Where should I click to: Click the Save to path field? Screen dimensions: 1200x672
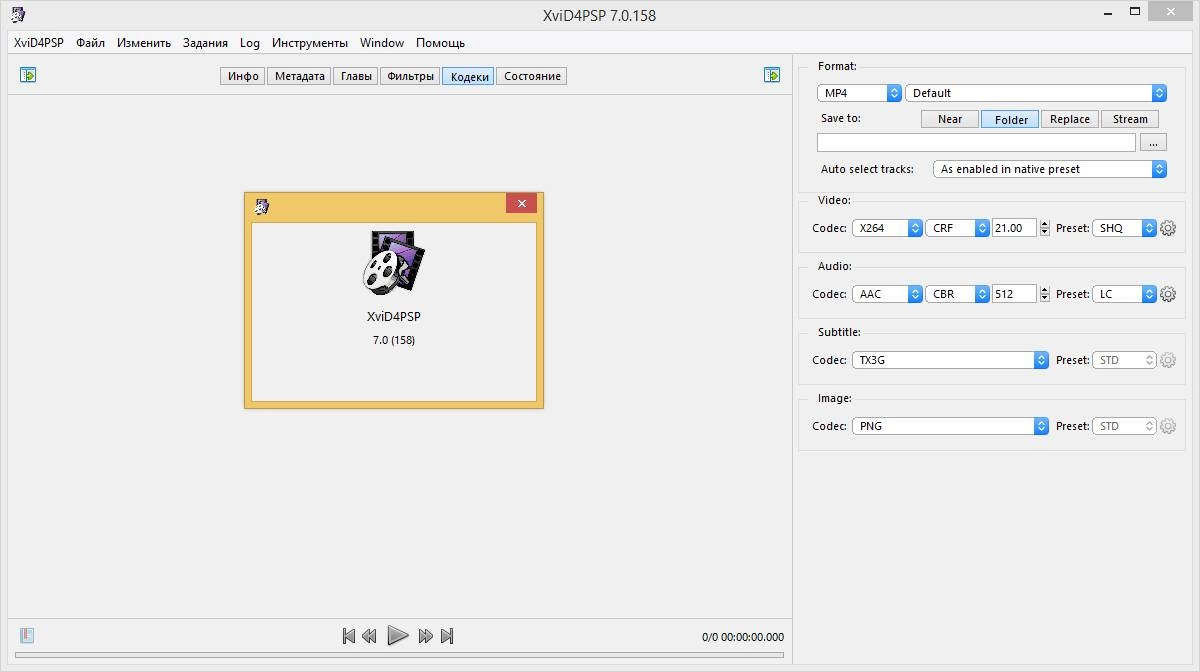click(976, 143)
